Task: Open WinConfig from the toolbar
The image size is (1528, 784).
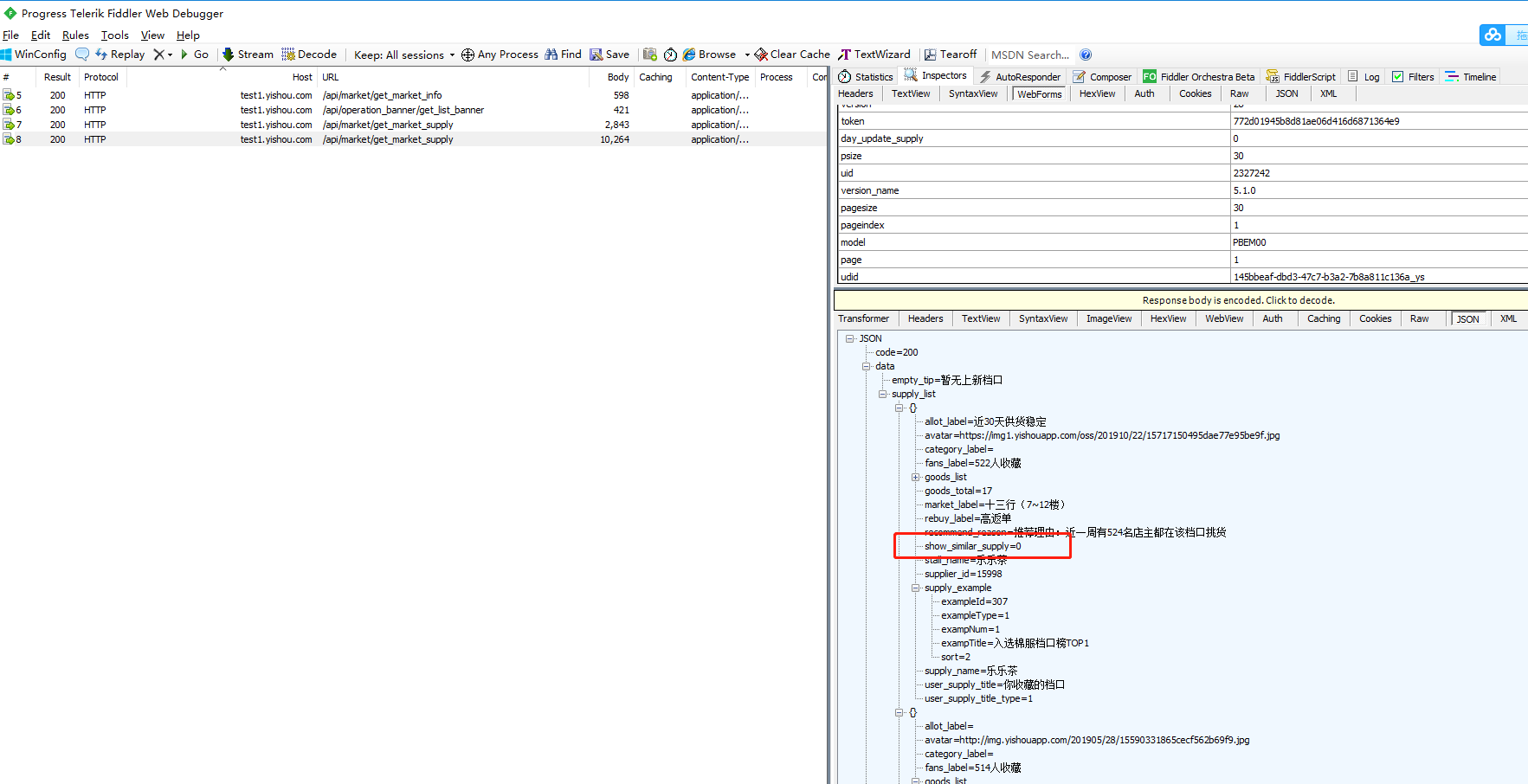Action: (34, 55)
